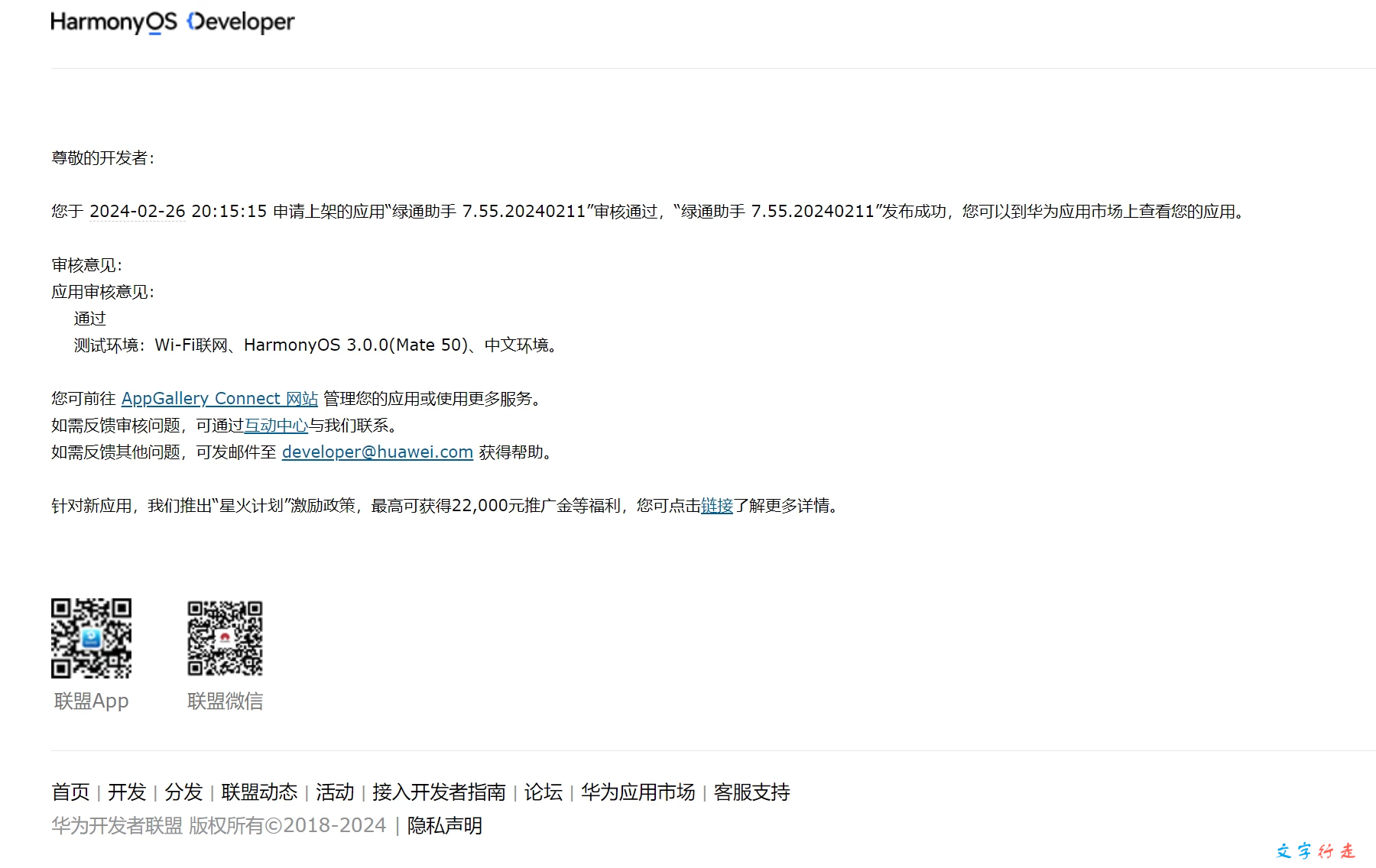Image resolution: width=1376 pixels, height=868 pixels.
Task: Open the 链接 link for 星火计划 details
Action: 717,505
